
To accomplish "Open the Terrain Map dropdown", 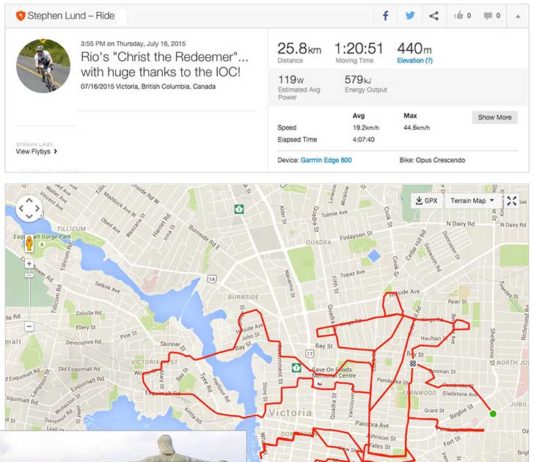I will pos(472,201).
